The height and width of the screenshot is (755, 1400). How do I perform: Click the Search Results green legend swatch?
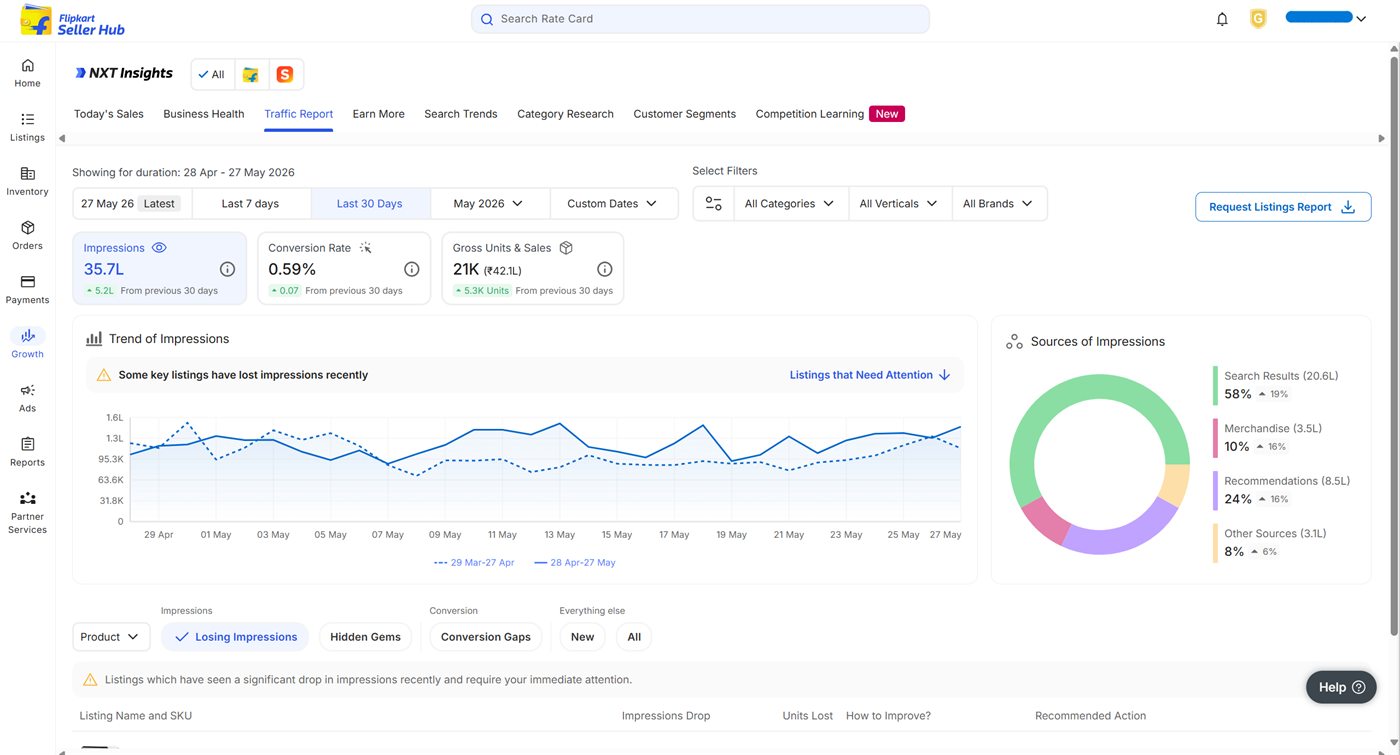point(1215,385)
